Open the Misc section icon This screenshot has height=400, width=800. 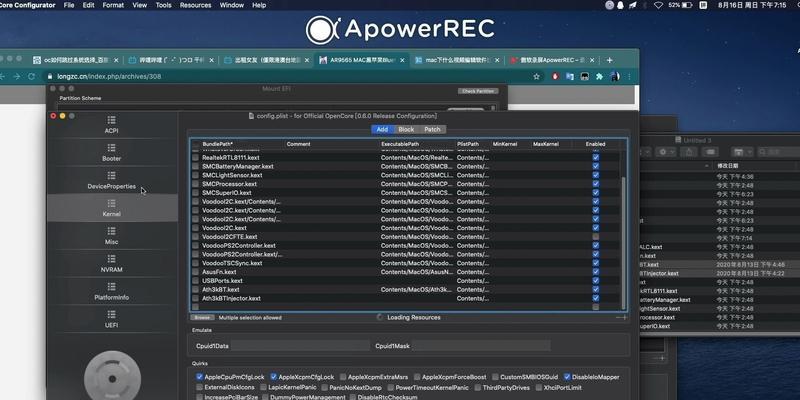point(111,232)
